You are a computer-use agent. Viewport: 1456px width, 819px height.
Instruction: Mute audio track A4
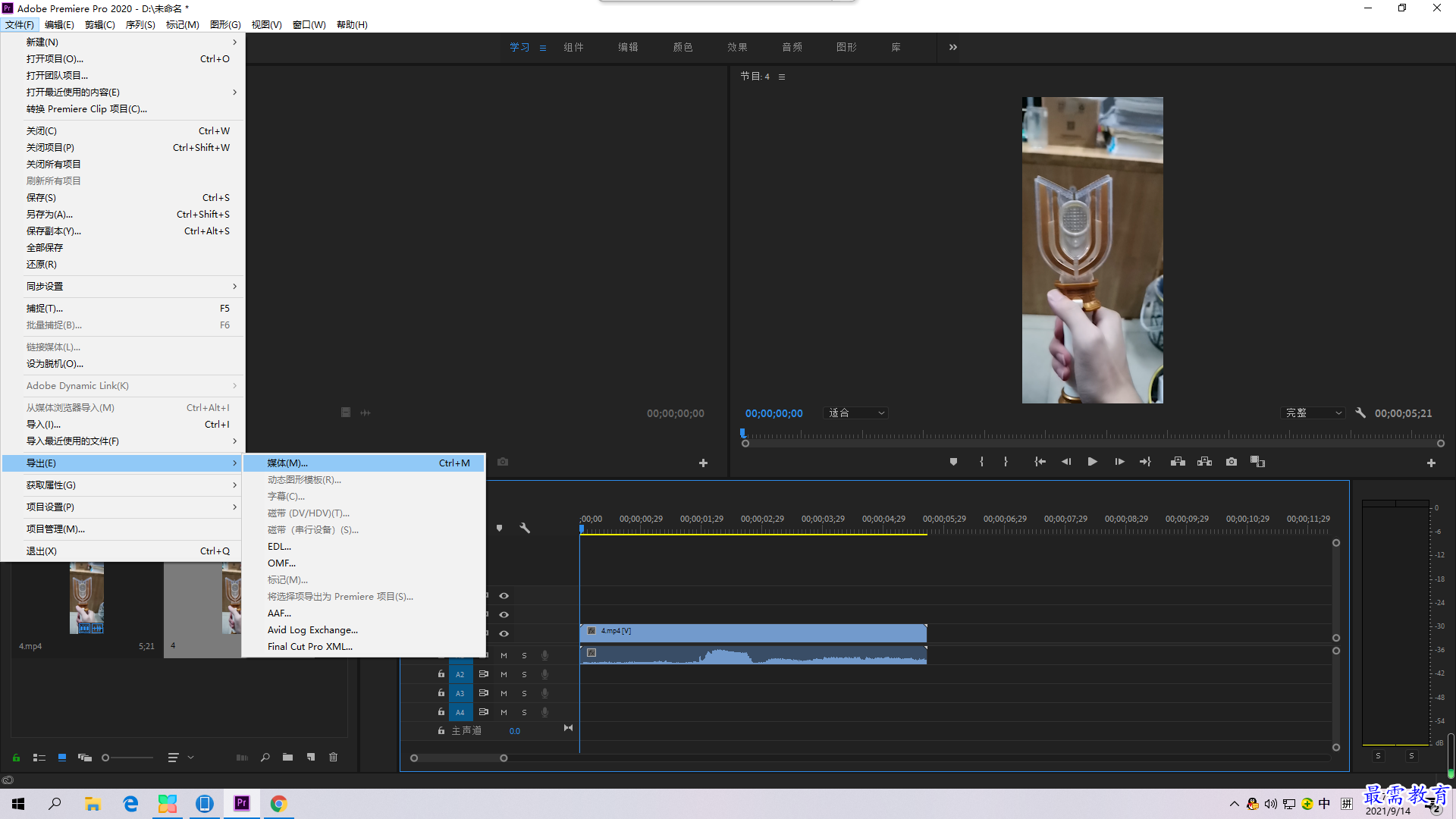point(504,712)
